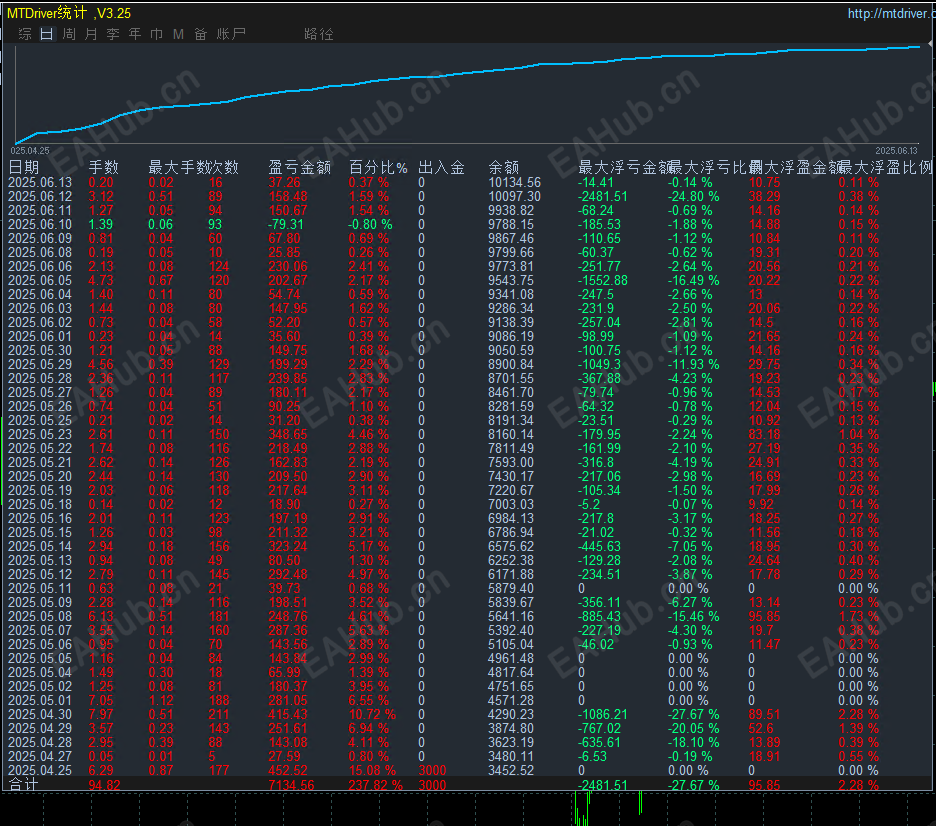This screenshot has height=826, width=936.
Task: Switch to the 季 quarterly tab
Action: tap(113, 34)
